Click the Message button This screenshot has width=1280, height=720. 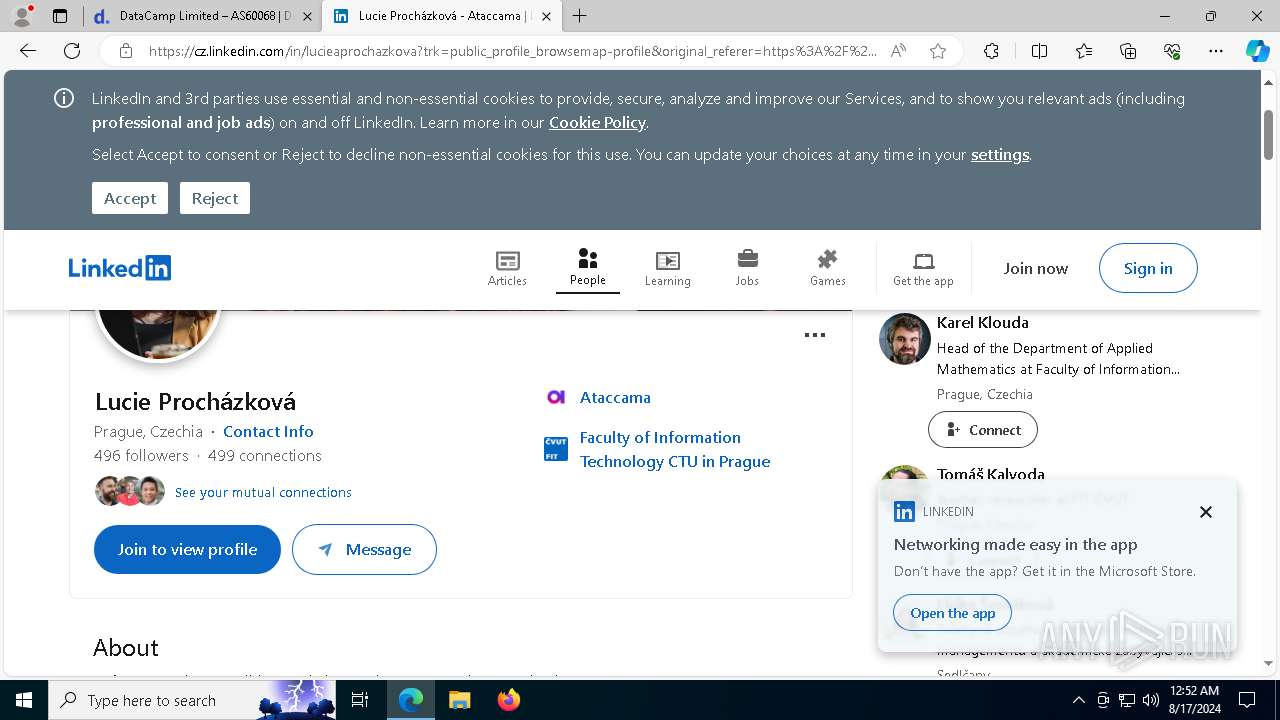[364, 549]
